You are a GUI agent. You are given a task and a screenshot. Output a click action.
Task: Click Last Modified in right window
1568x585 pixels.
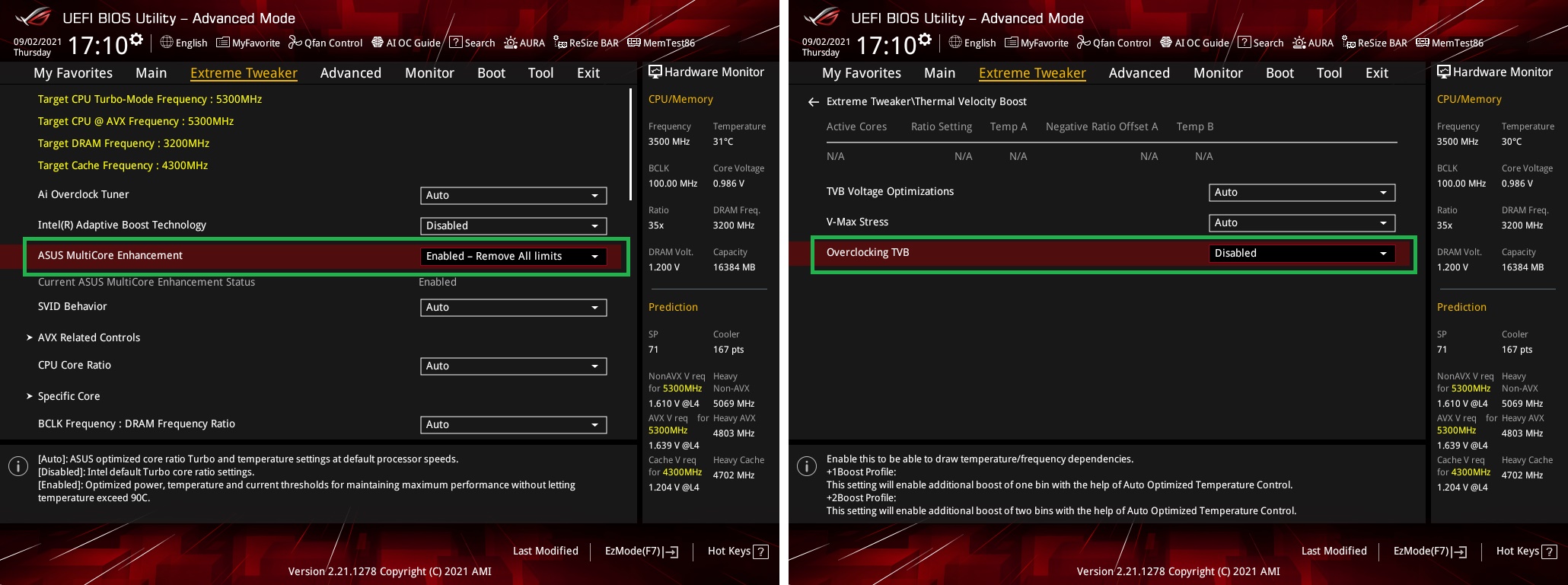(1334, 551)
